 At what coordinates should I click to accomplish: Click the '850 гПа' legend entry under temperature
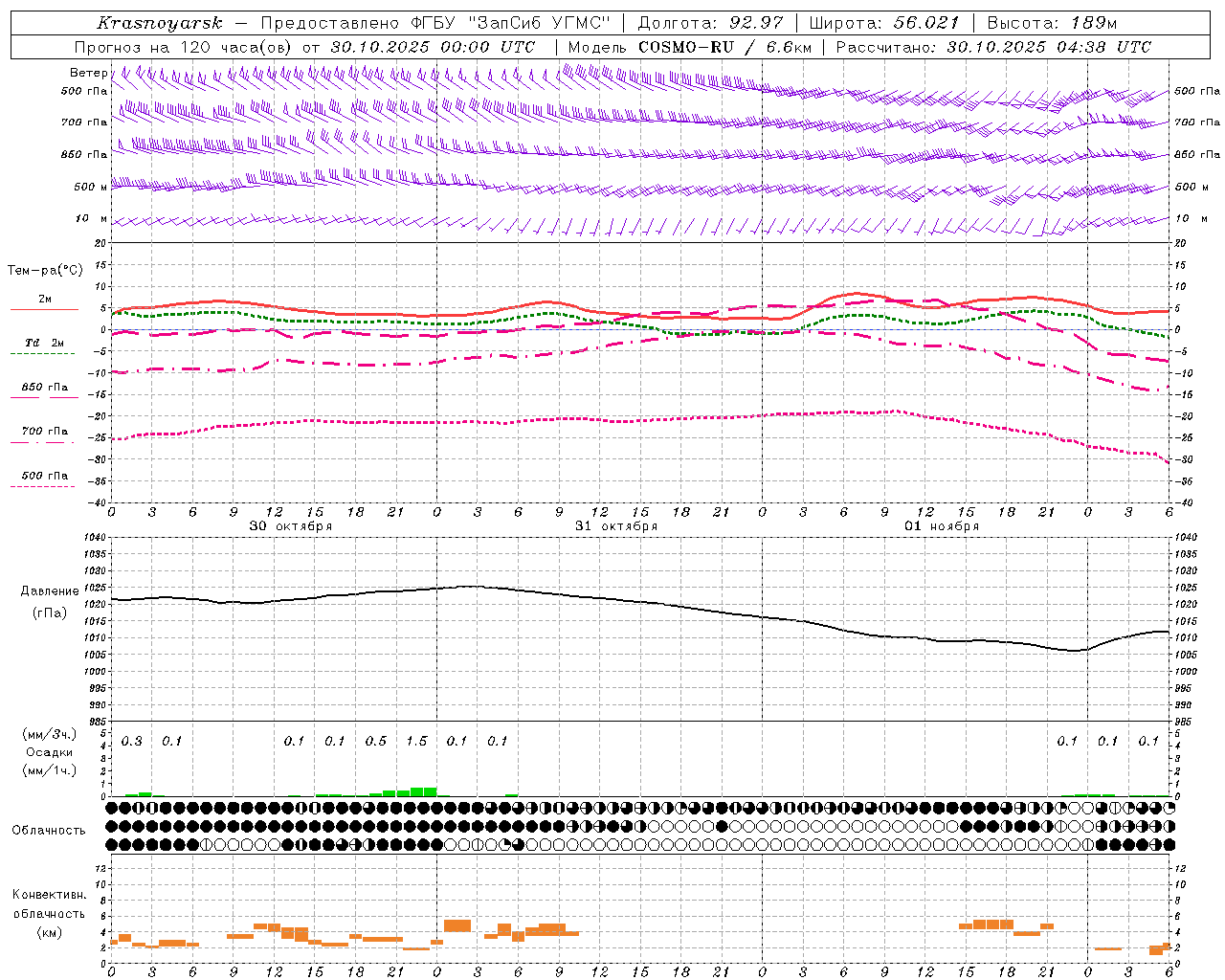tap(45, 387)
